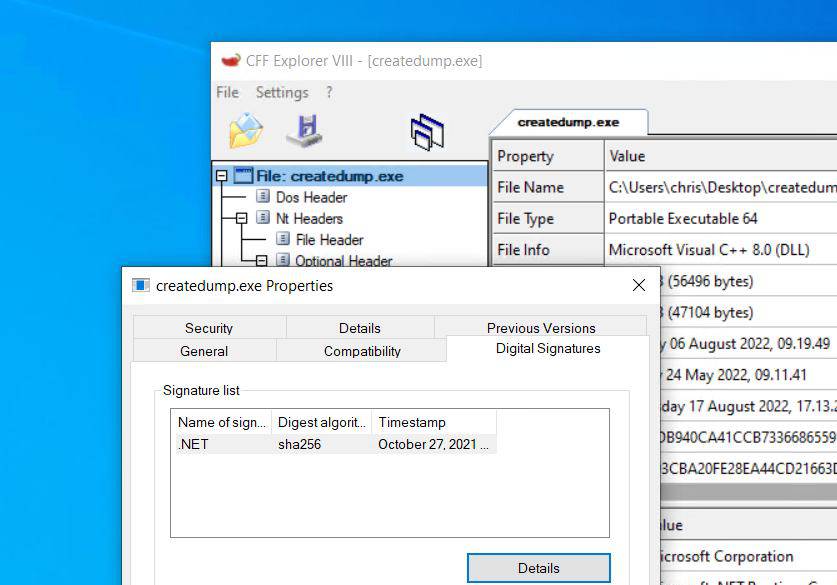The width and height of the screenshot is (837, 585).
Task: Collapse the Nt Headers tree node
Action: pos(241,218)
